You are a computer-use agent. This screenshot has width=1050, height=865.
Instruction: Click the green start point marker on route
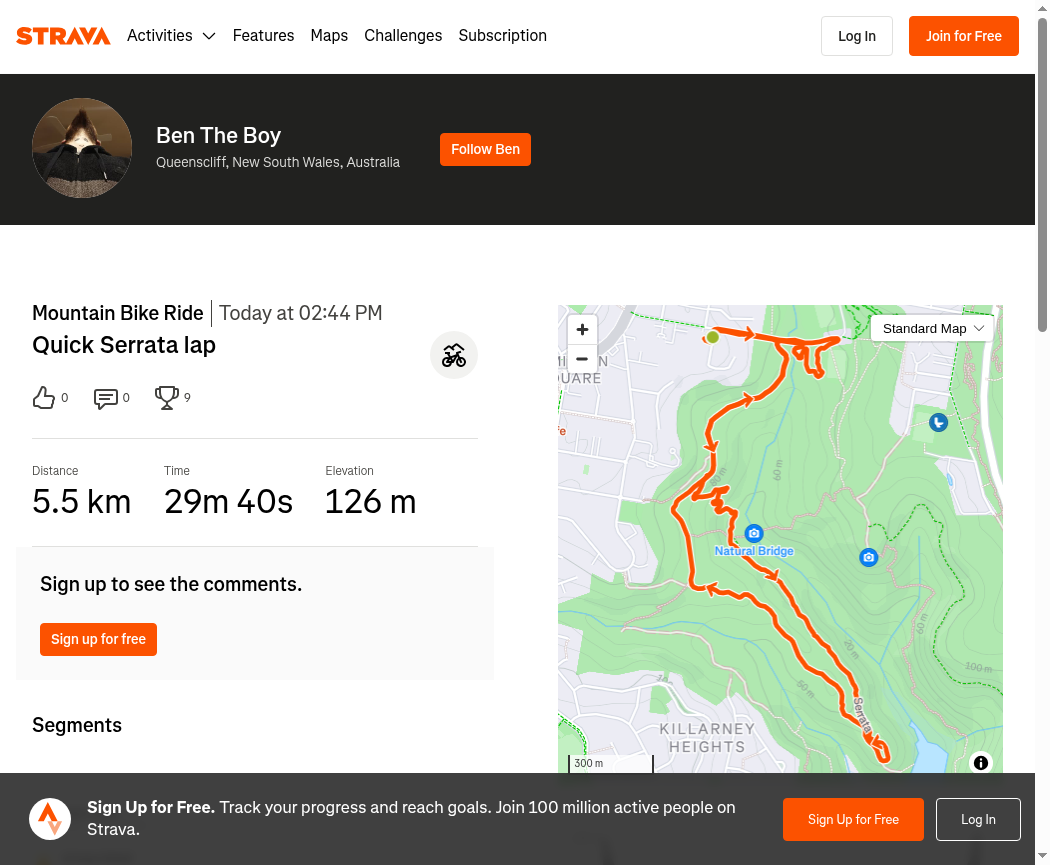click(x=712, y=337)
